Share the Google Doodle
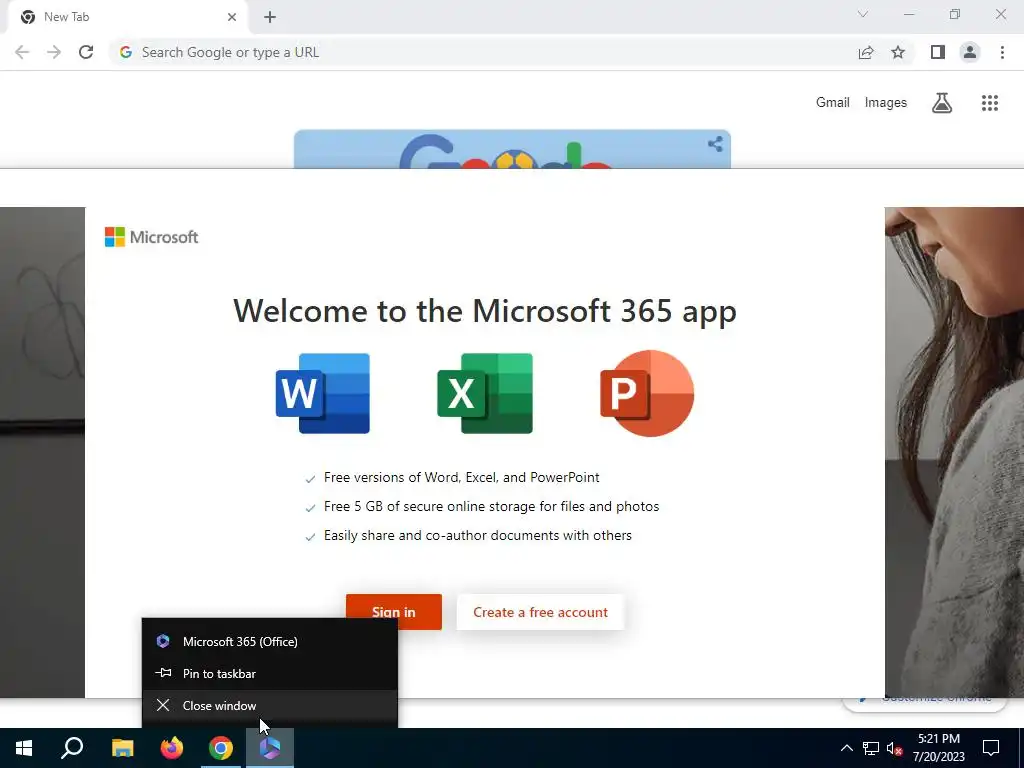The image size is (1024, 768). click(715, 144)
